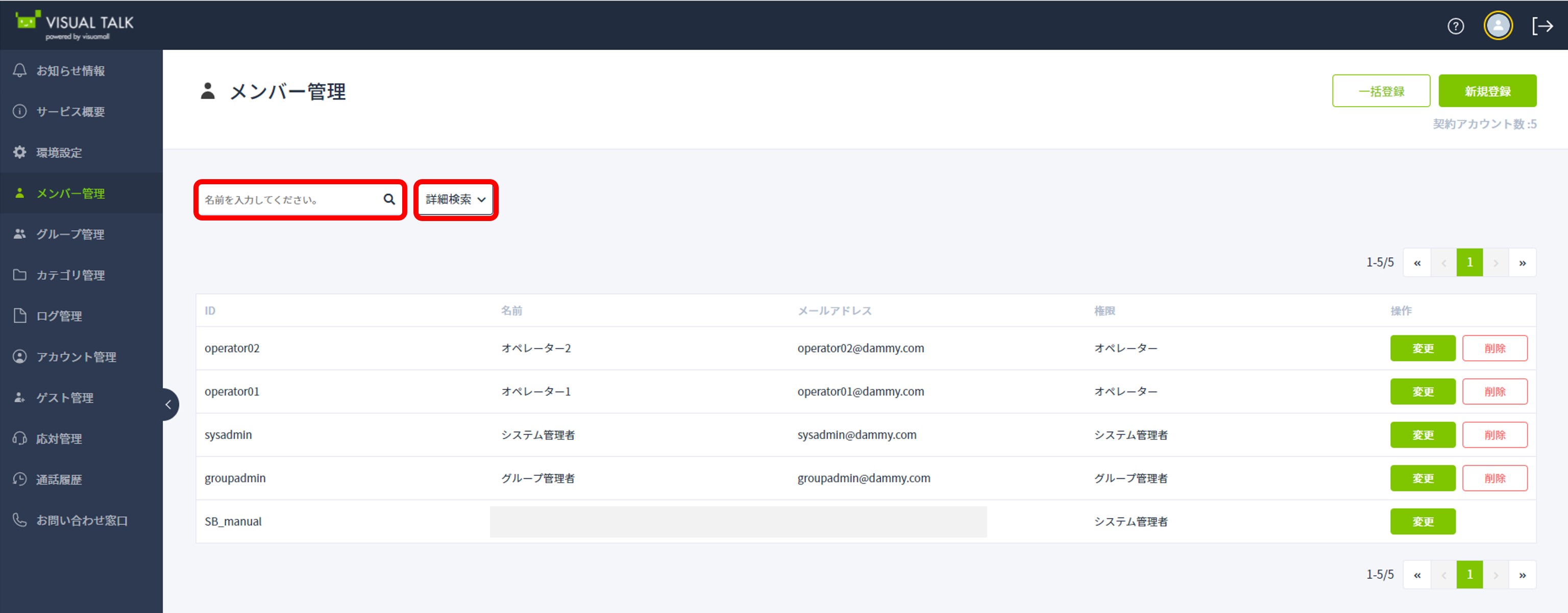Click the 契約アカウント数:5 text
Screen dimensions: 1568x613
[x=1485, y=124]
